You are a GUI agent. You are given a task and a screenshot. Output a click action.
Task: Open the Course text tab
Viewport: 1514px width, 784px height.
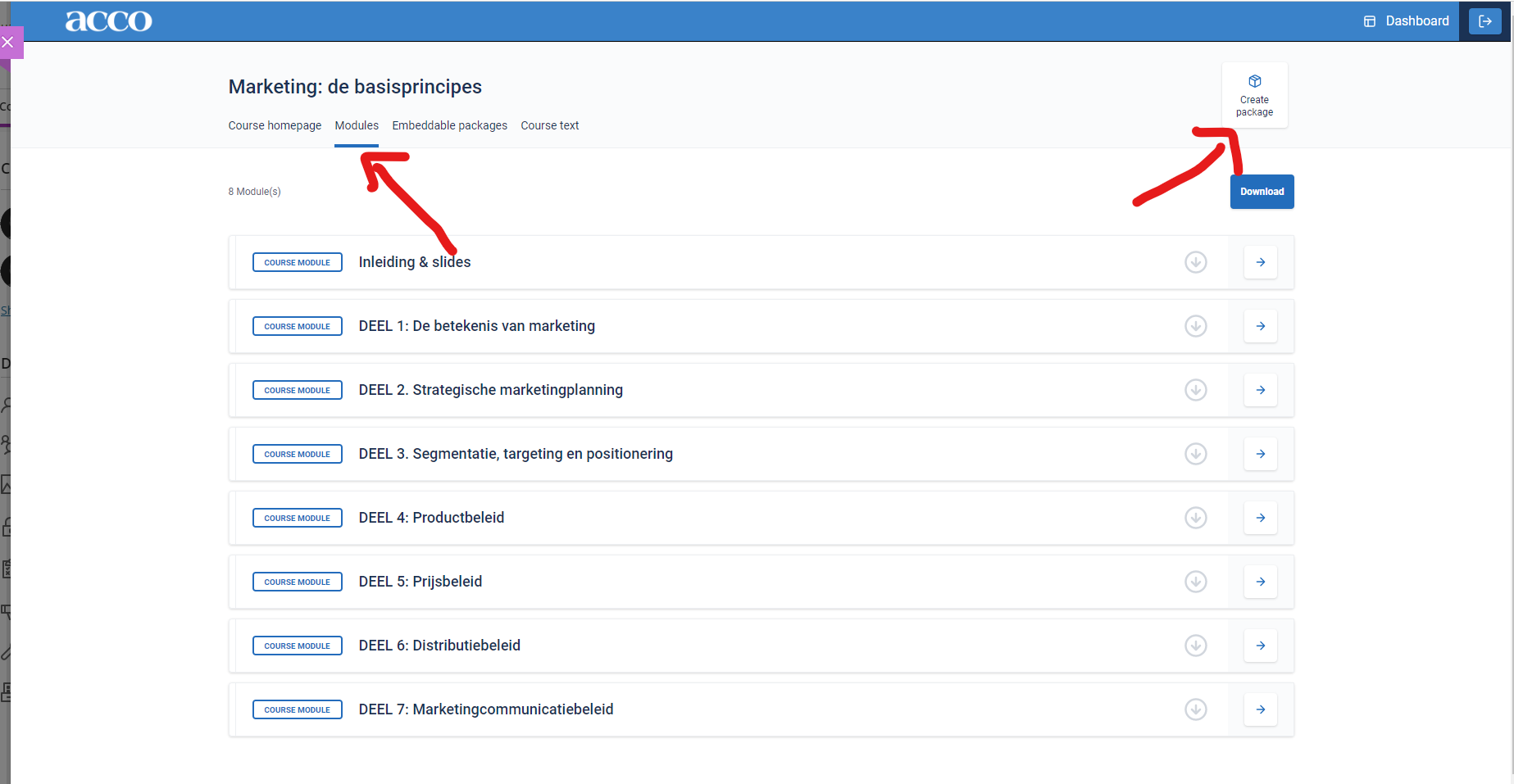(x=549, y=125)
